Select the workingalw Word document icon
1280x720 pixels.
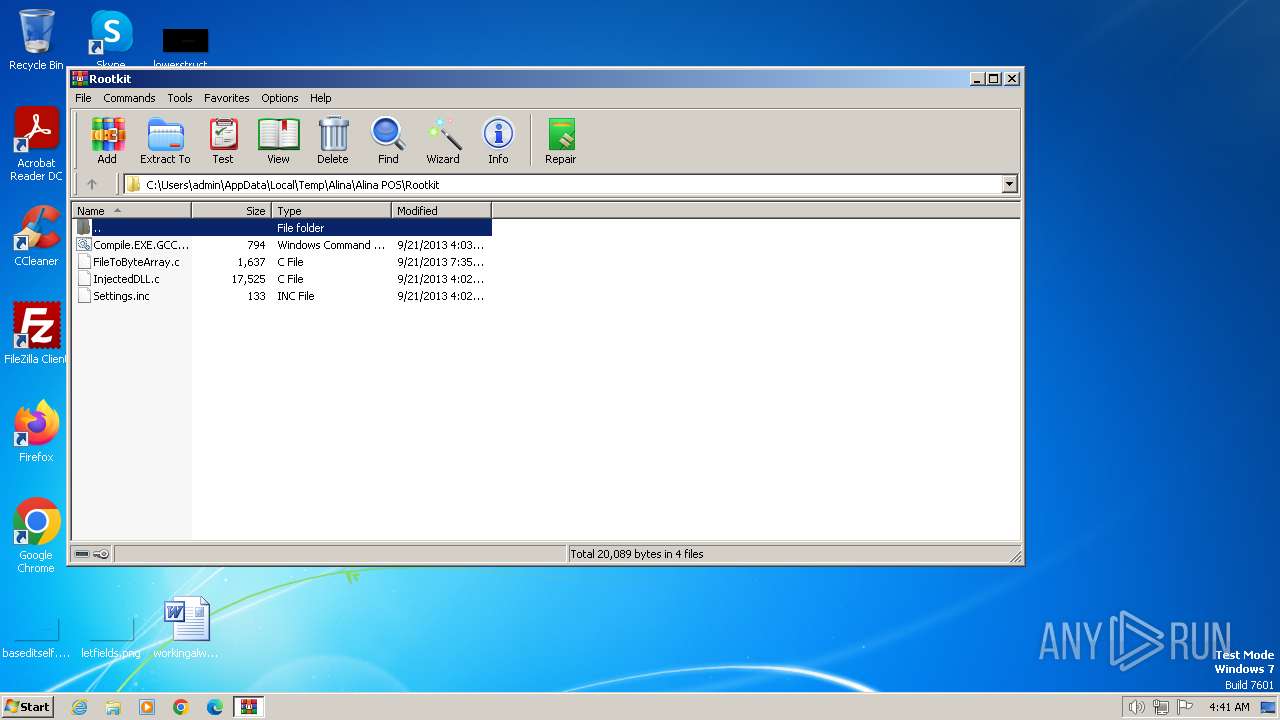coord(187,628)
